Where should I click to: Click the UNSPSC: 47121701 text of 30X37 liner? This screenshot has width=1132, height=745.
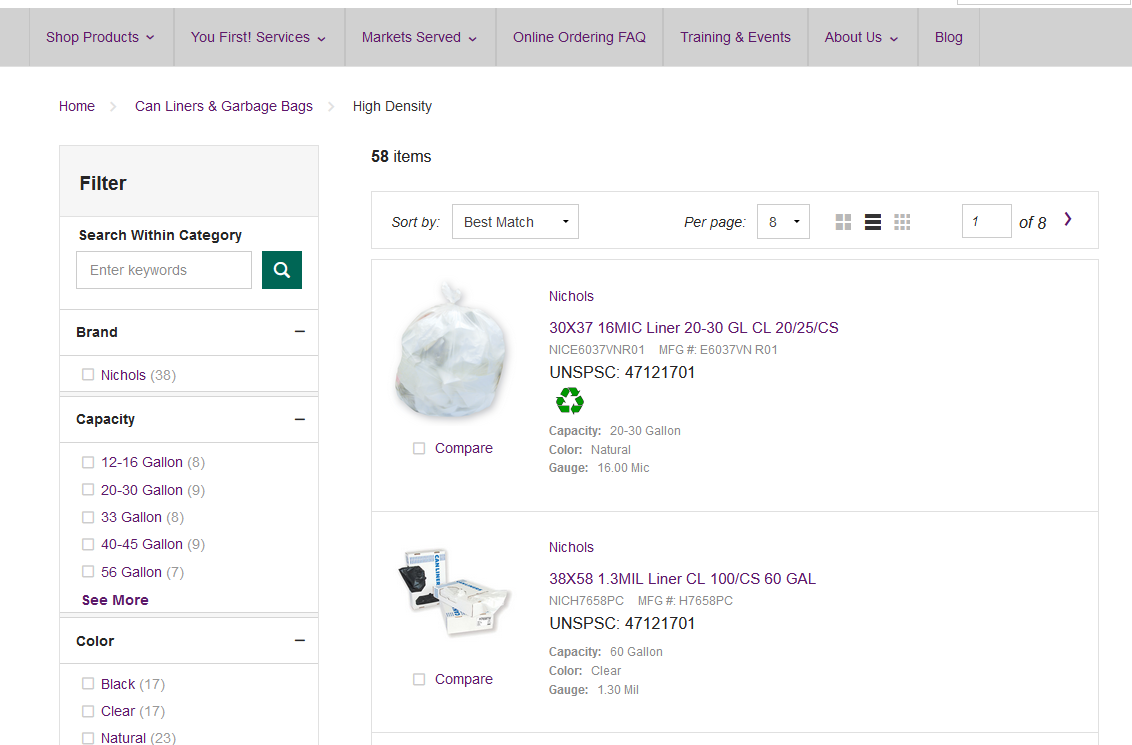pos(622,372)
